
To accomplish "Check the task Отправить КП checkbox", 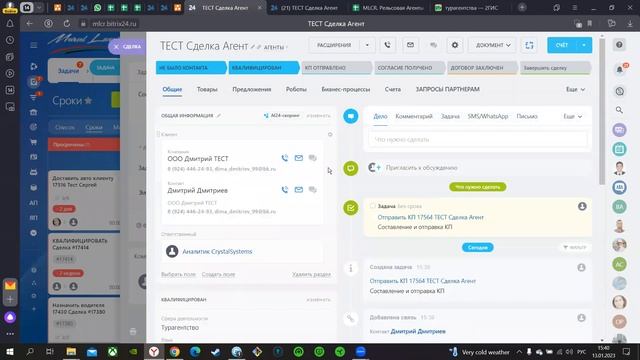I will pos(372,206).
